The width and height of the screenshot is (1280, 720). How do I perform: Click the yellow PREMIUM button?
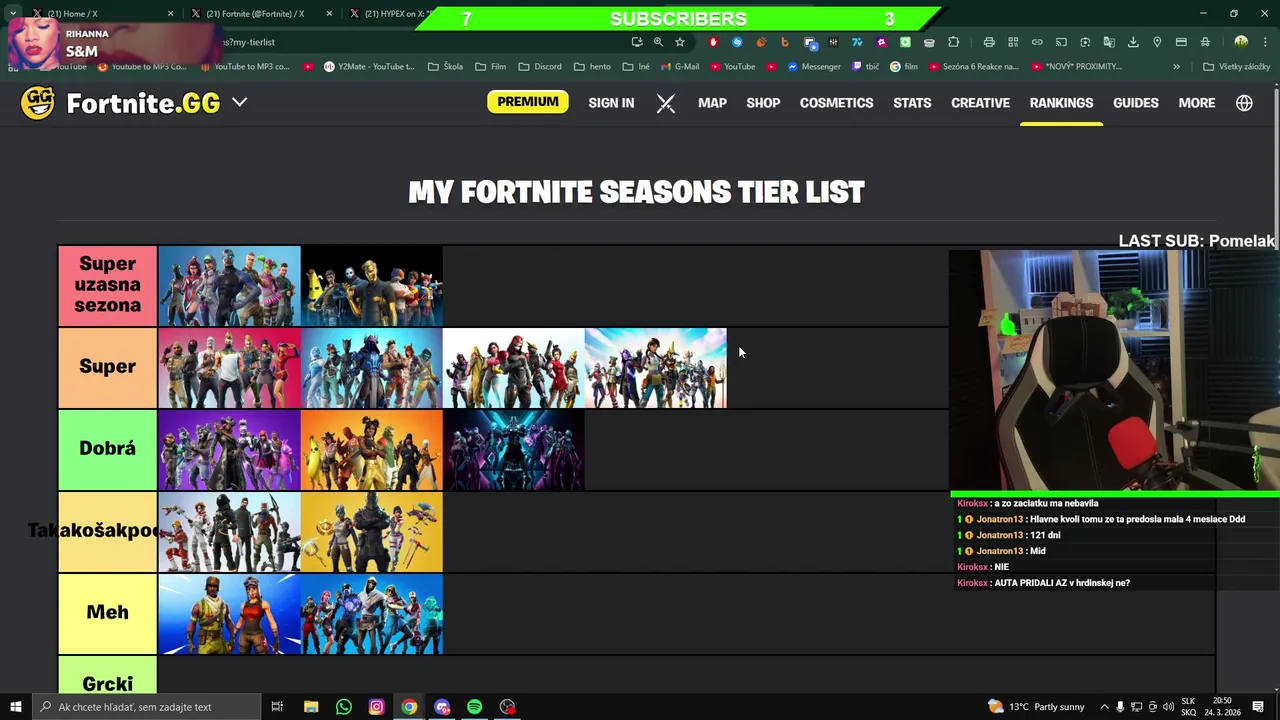527,102
